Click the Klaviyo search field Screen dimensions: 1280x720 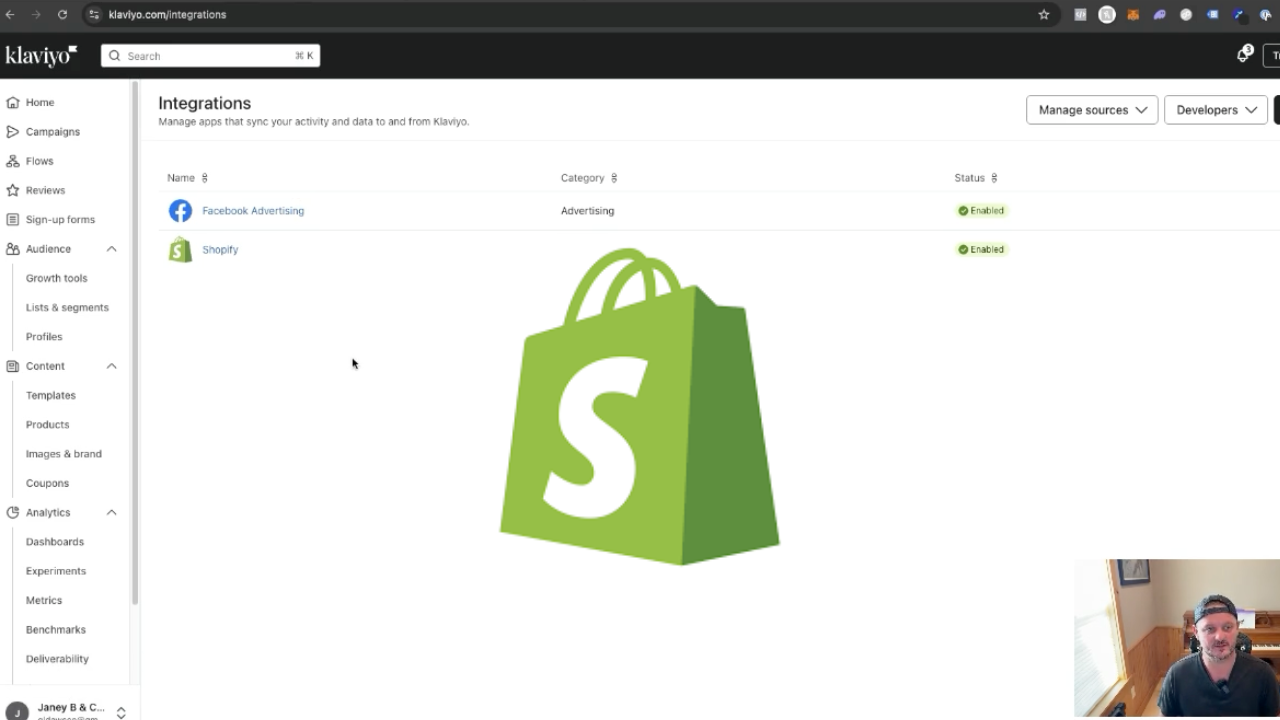tap(210, 56)
